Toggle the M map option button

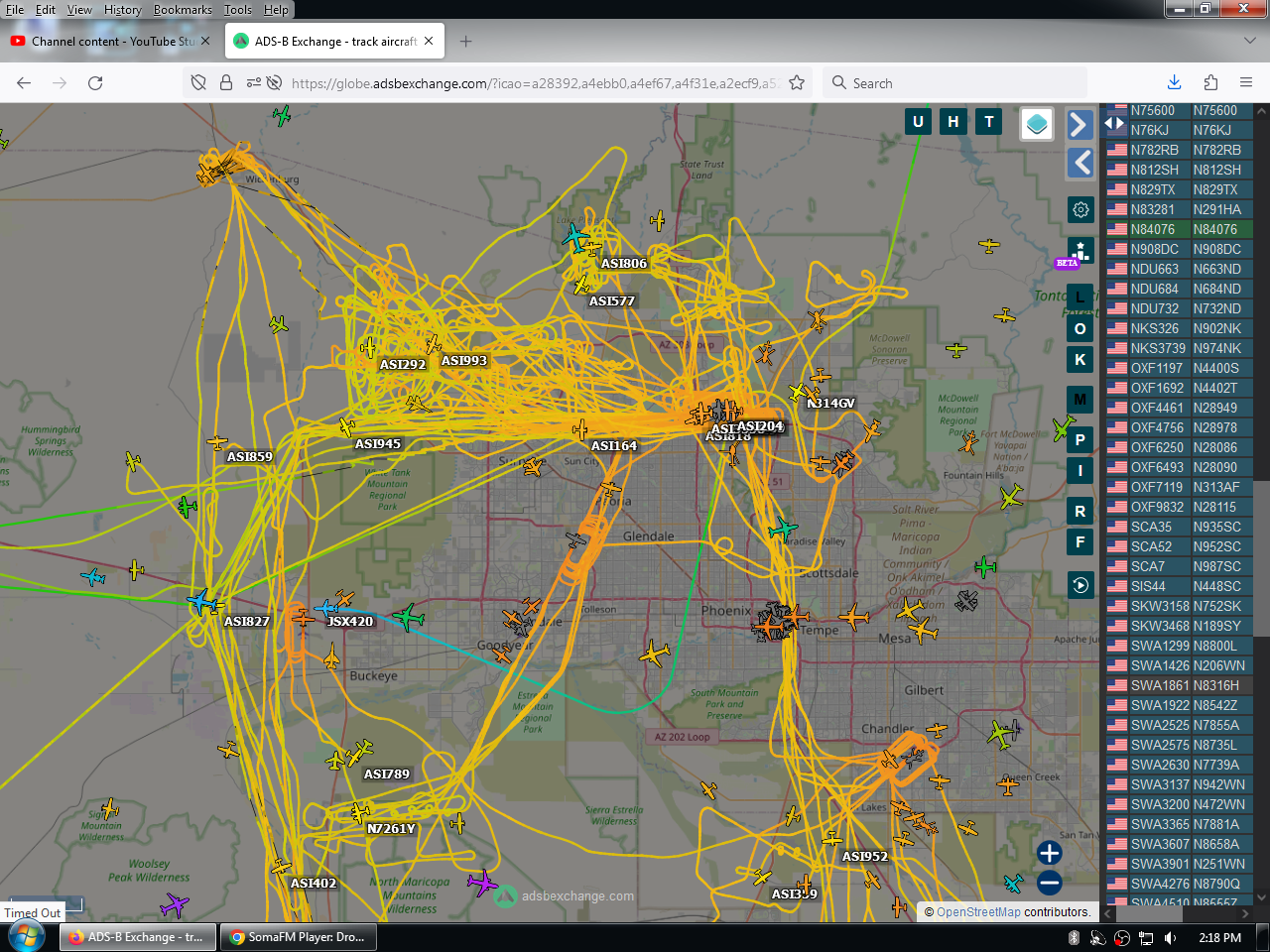point(1080,400)
